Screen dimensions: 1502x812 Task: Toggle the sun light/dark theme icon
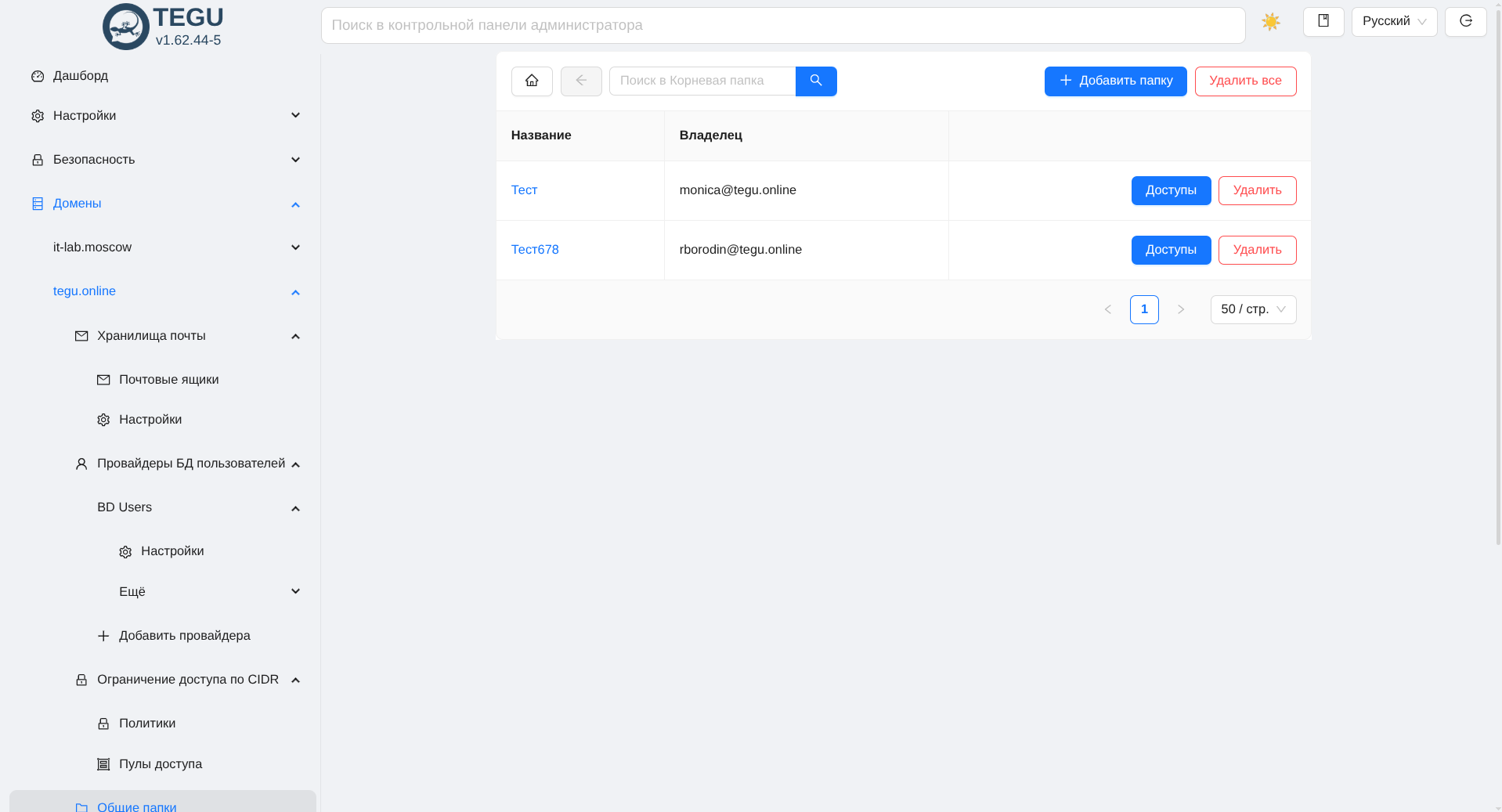point(1270,22)
